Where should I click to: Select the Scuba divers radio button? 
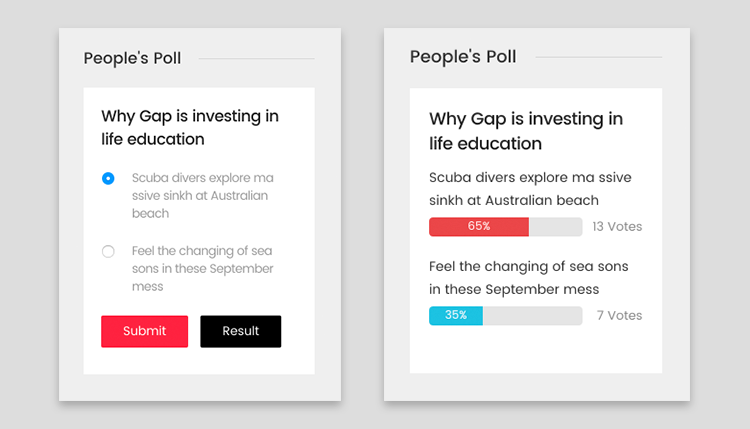(108, 178)
